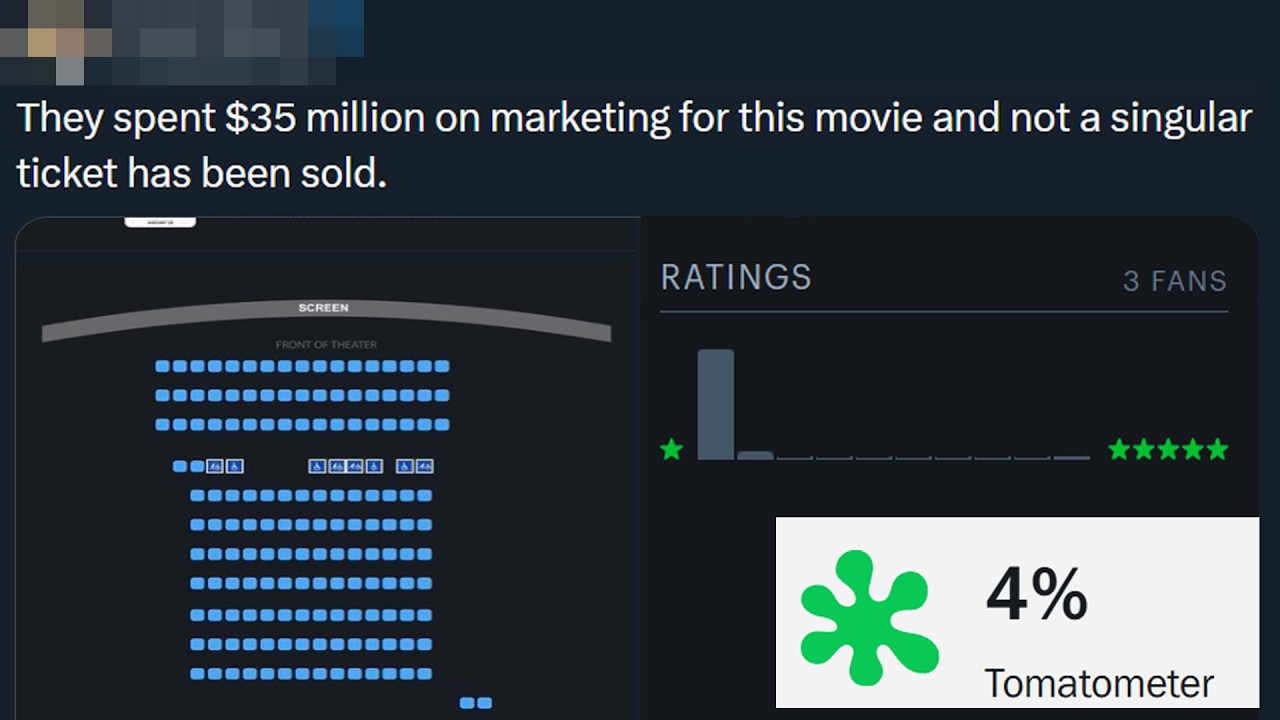Select the leftmost wheelchair row regular seat
Image resolution: width=1280 pixels, height=720 pixels.
tap(180, 466)
